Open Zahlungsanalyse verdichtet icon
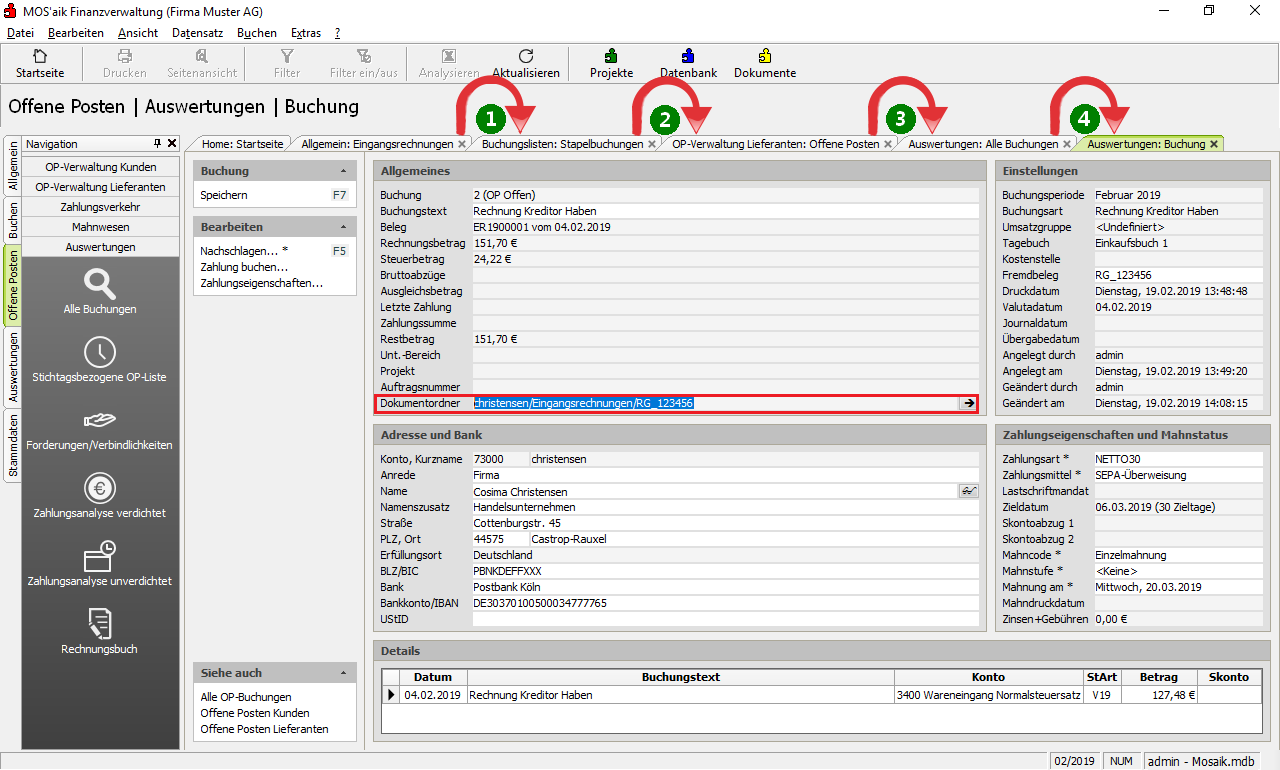Screen dimensions: 1280x770 (x=100, y=488)
